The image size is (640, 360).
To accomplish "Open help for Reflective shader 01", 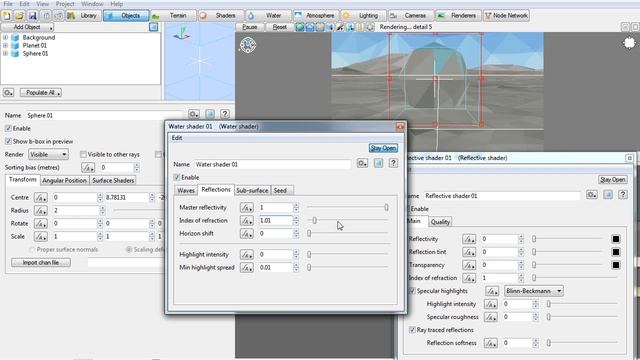I will coord(622,195).
